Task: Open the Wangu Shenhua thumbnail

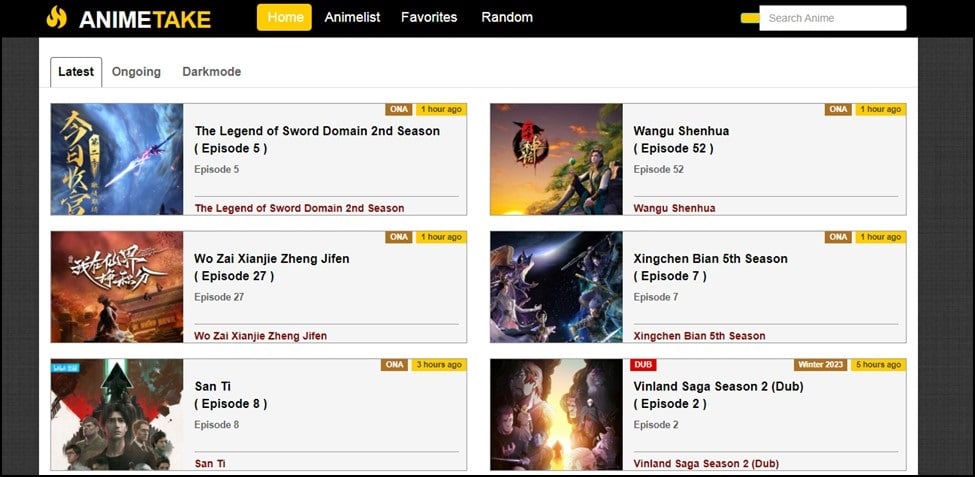Action: [x=557, y=159]
